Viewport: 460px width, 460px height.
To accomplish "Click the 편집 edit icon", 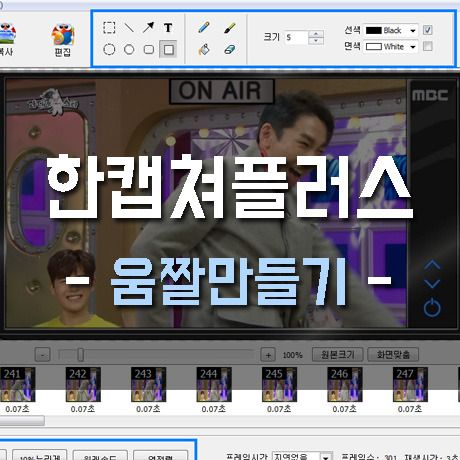I will pyautogui.click(x=63, y=39).
